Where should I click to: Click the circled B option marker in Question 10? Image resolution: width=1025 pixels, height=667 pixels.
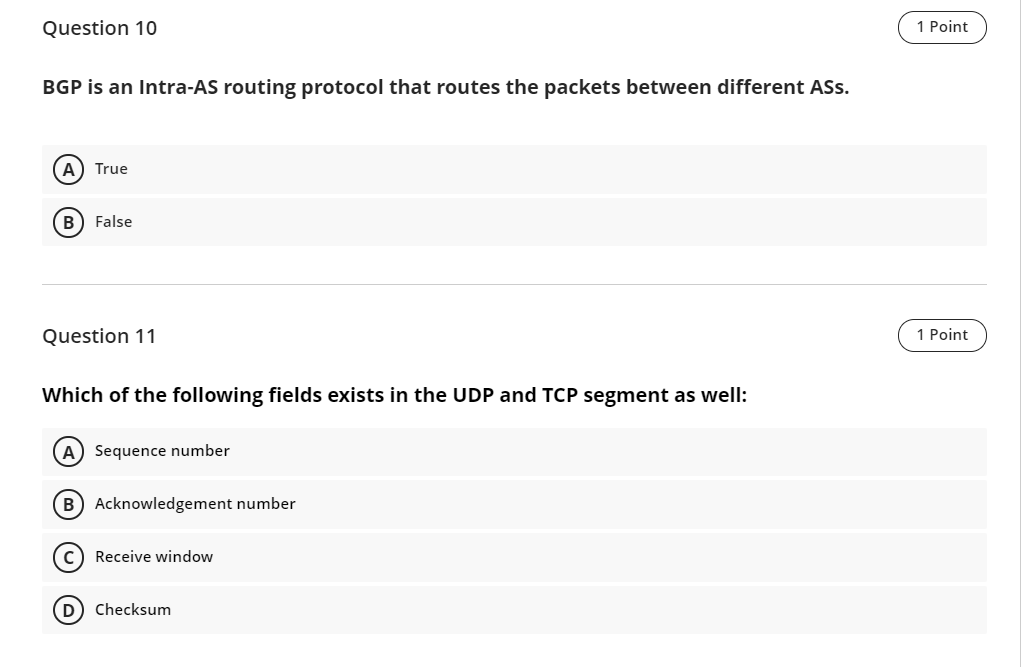click(68, 222)
